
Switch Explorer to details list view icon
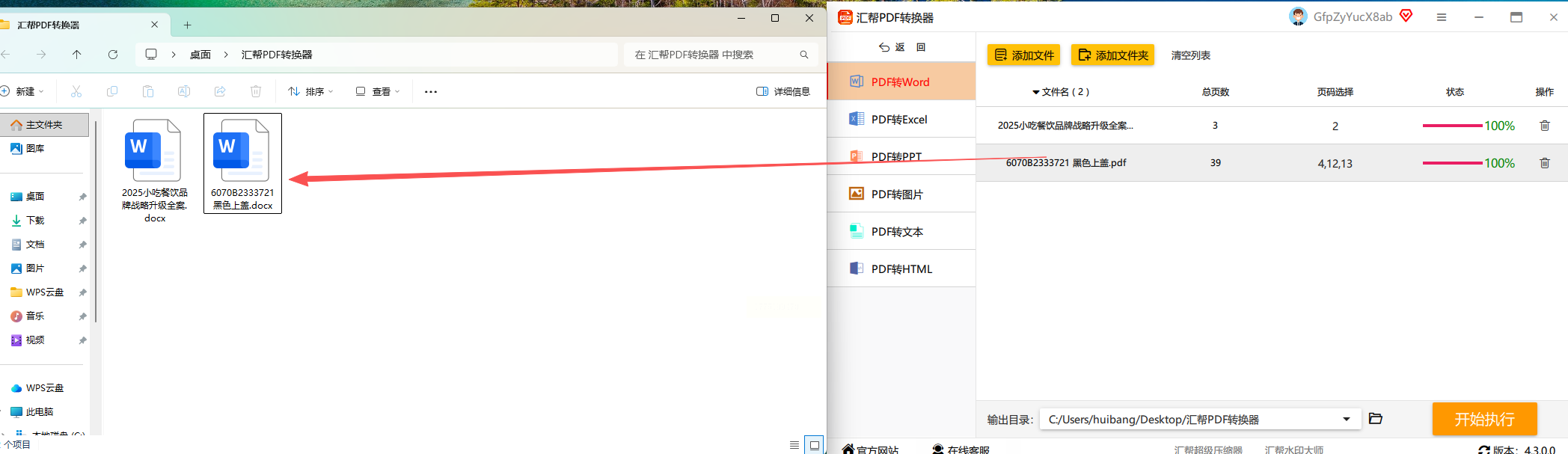794,445
